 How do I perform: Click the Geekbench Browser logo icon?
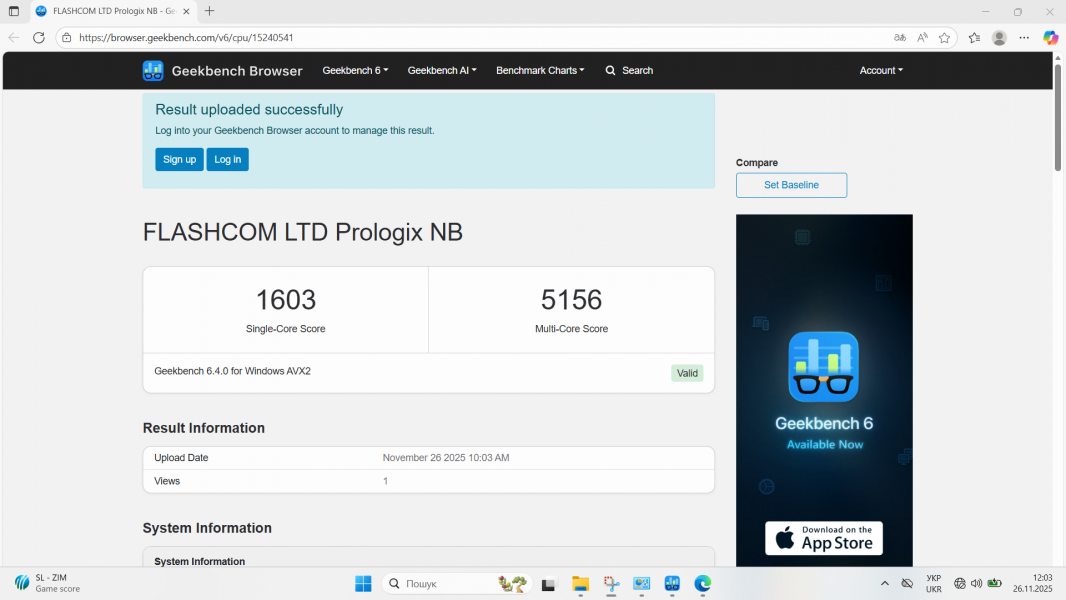152,70
